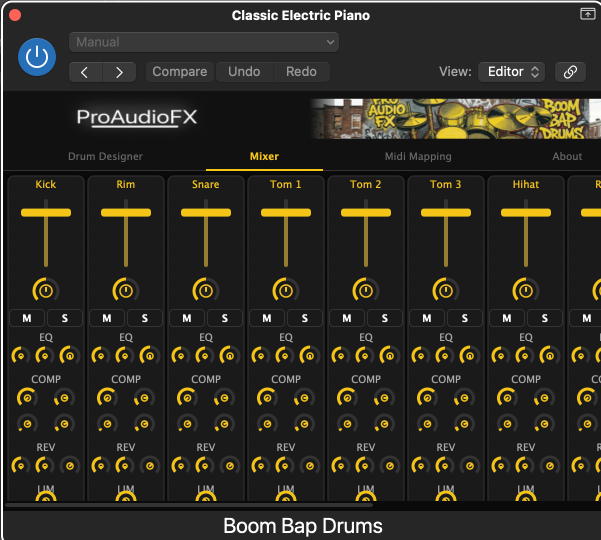Click the first REV knob on Kick
The height and width of the screenshot is (540, 601).
[x=21, y=466]
